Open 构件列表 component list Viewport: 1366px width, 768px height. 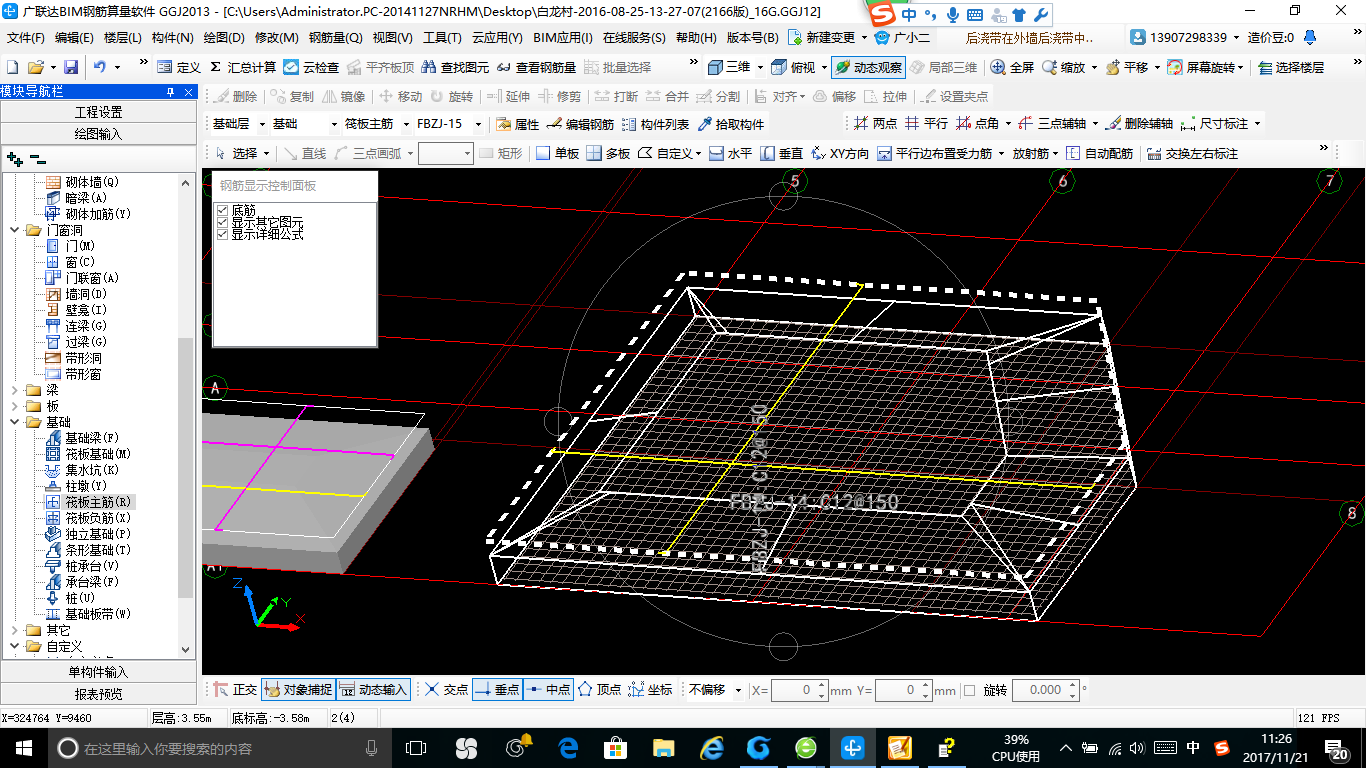pyautogui.click(x=655, y=124)
